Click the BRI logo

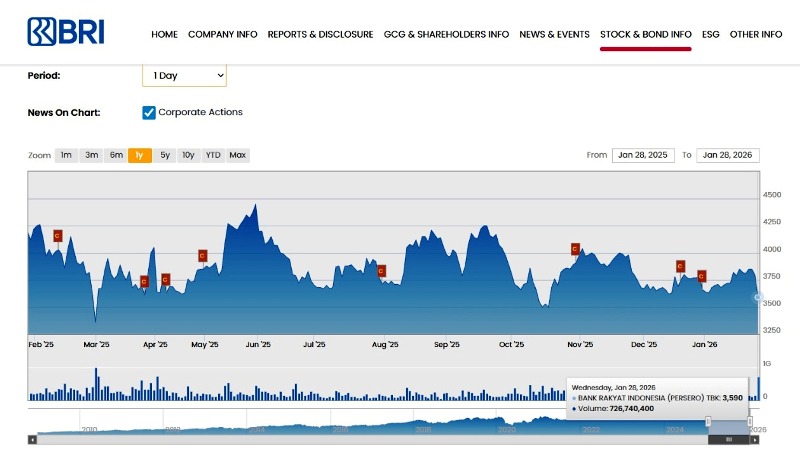coord(66,32)
